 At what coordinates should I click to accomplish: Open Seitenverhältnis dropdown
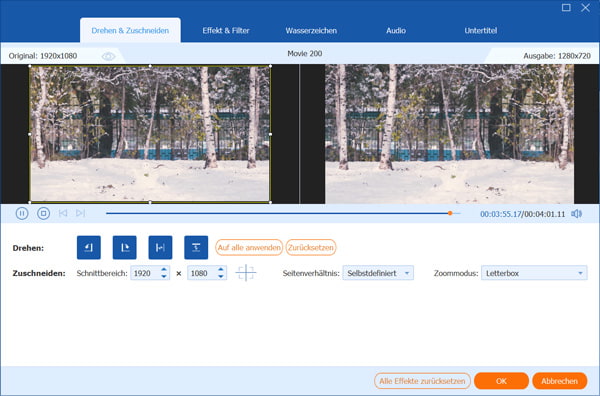coord(378,273)
